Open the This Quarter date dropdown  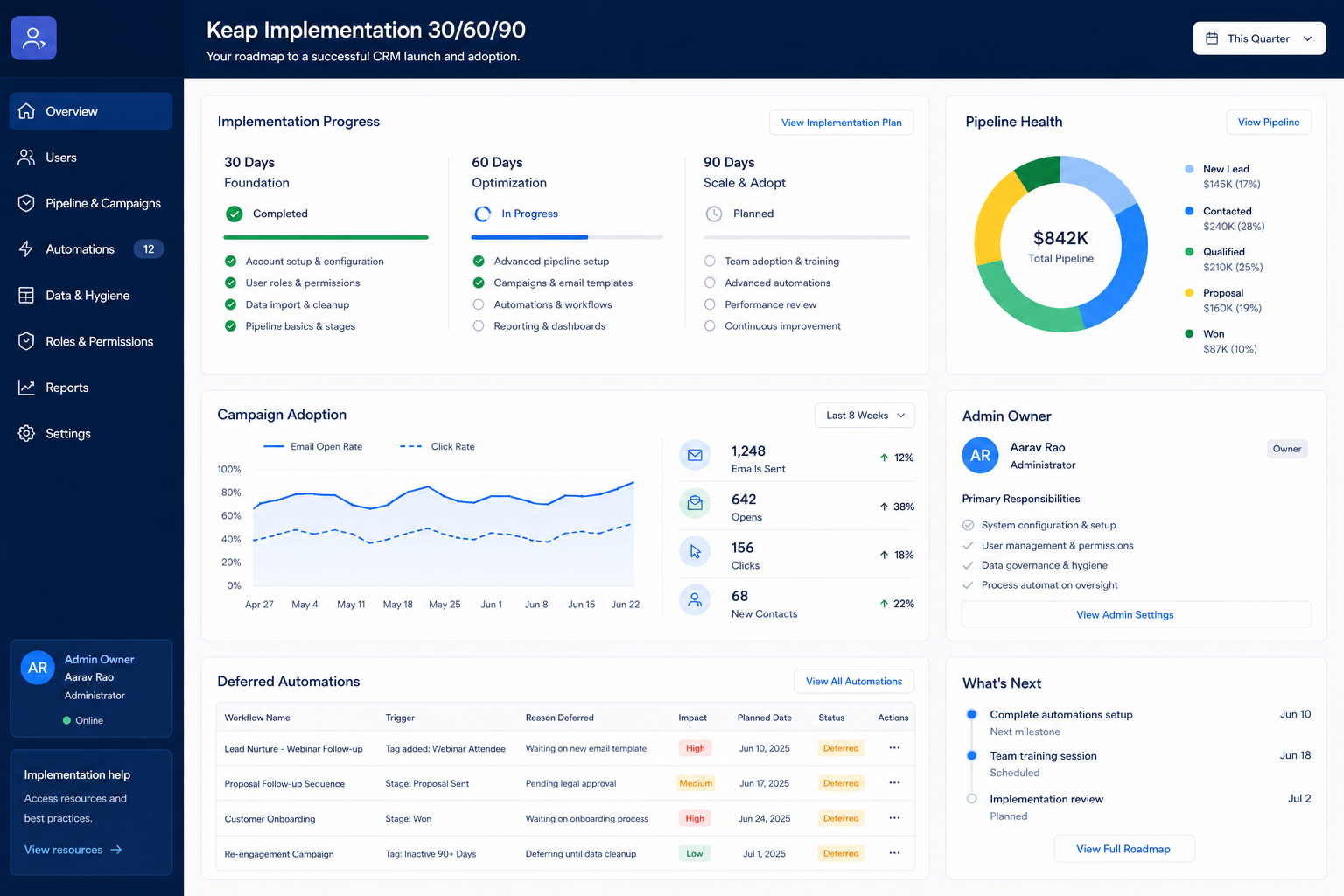(x=1259, y=38)
